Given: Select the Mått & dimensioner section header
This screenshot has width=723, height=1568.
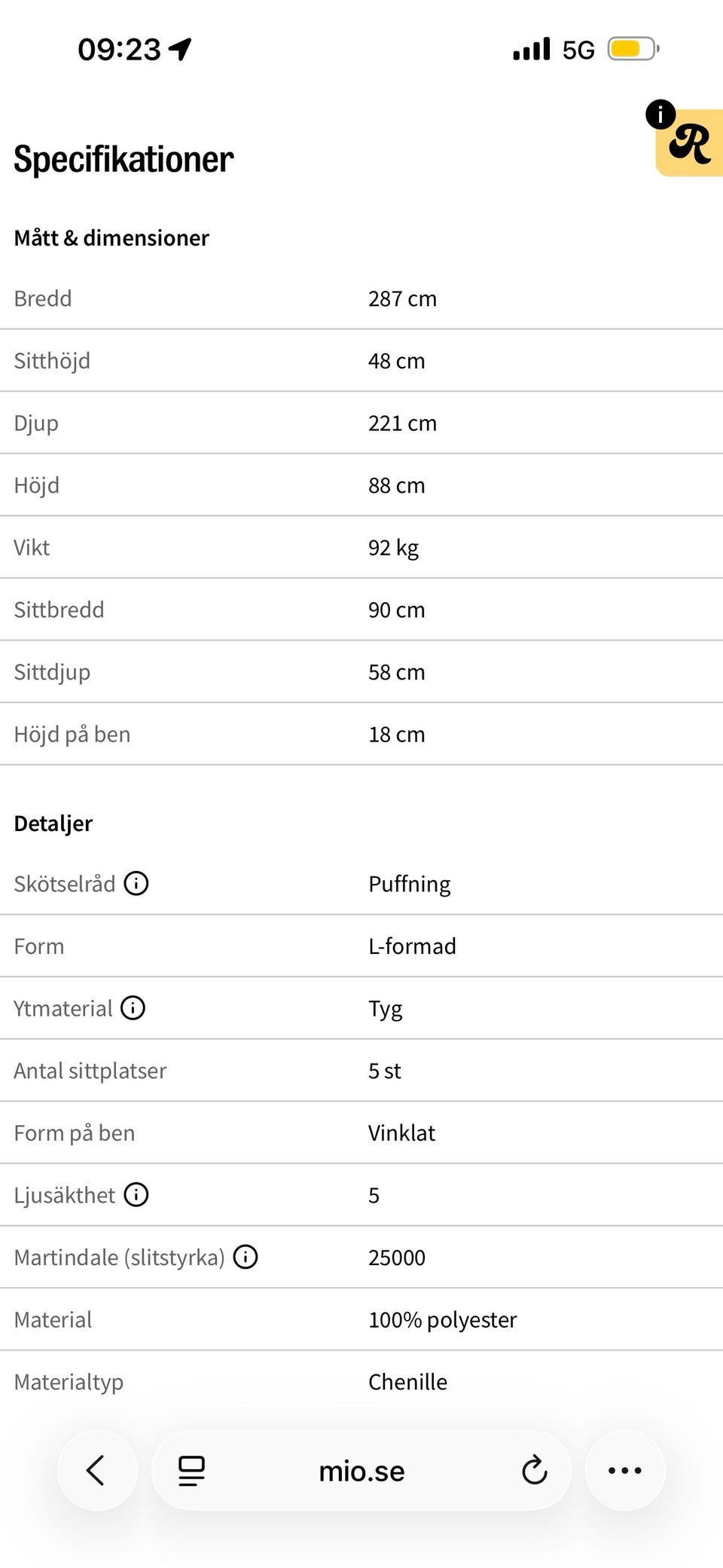Looking at the screenshot, I should [x=111, y=238].
